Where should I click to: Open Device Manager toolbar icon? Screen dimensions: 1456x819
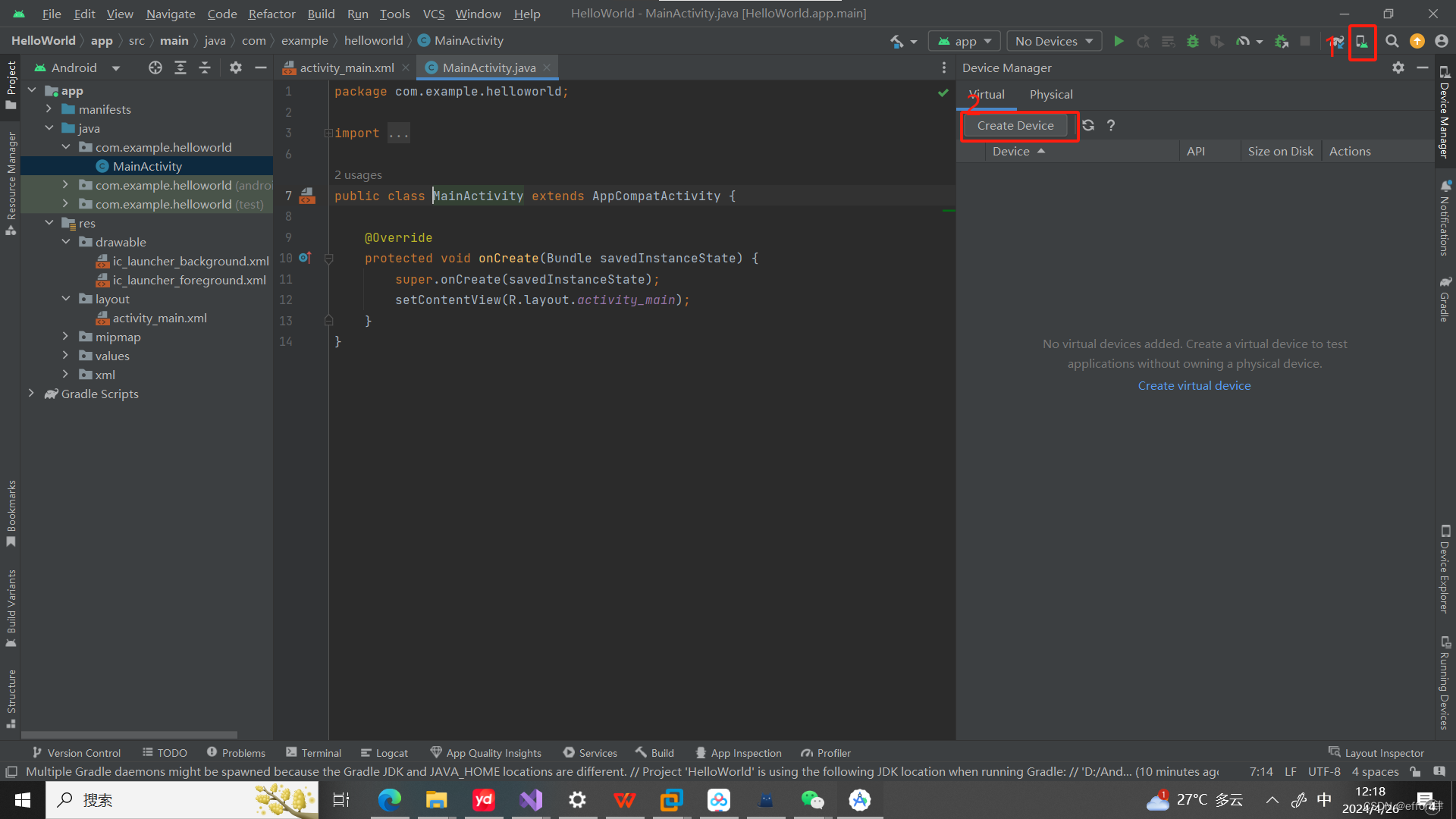[x=1362, y=42]
